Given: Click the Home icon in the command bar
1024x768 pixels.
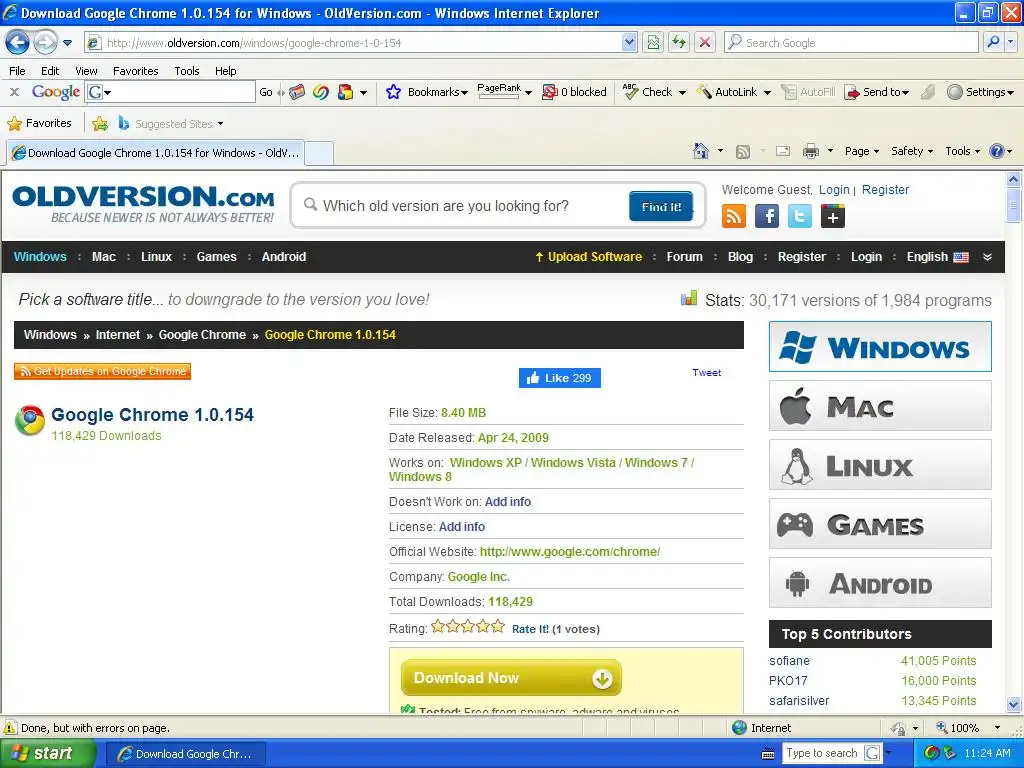Looking at the screenshot, I should click(x=701, y=151).
